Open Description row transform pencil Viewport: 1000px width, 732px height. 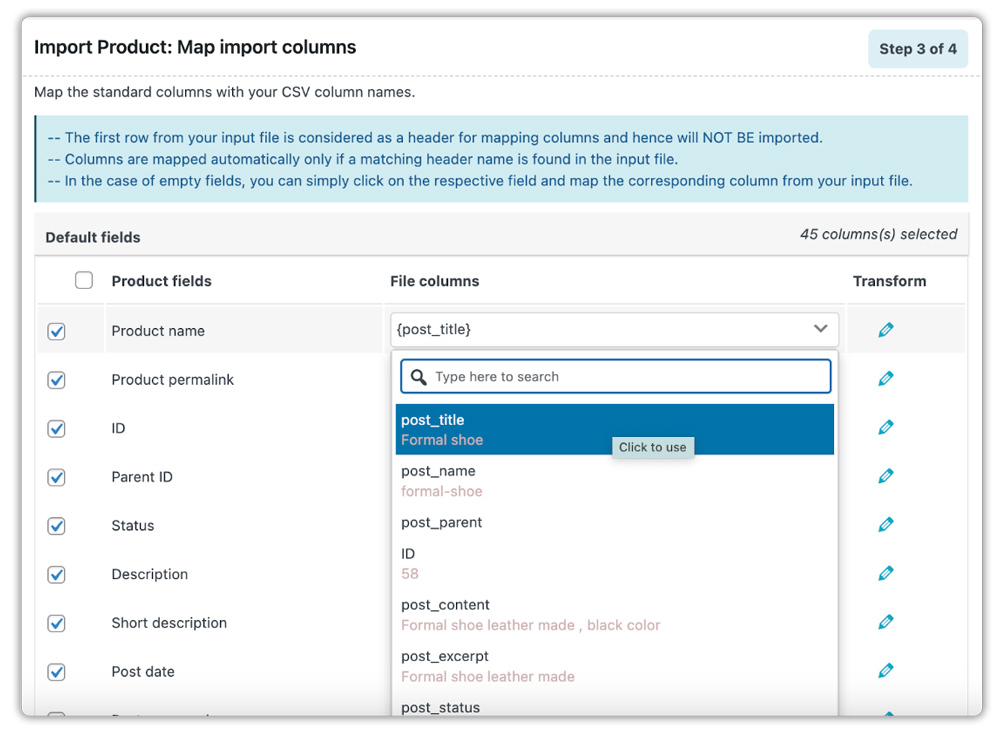[885, 573]
